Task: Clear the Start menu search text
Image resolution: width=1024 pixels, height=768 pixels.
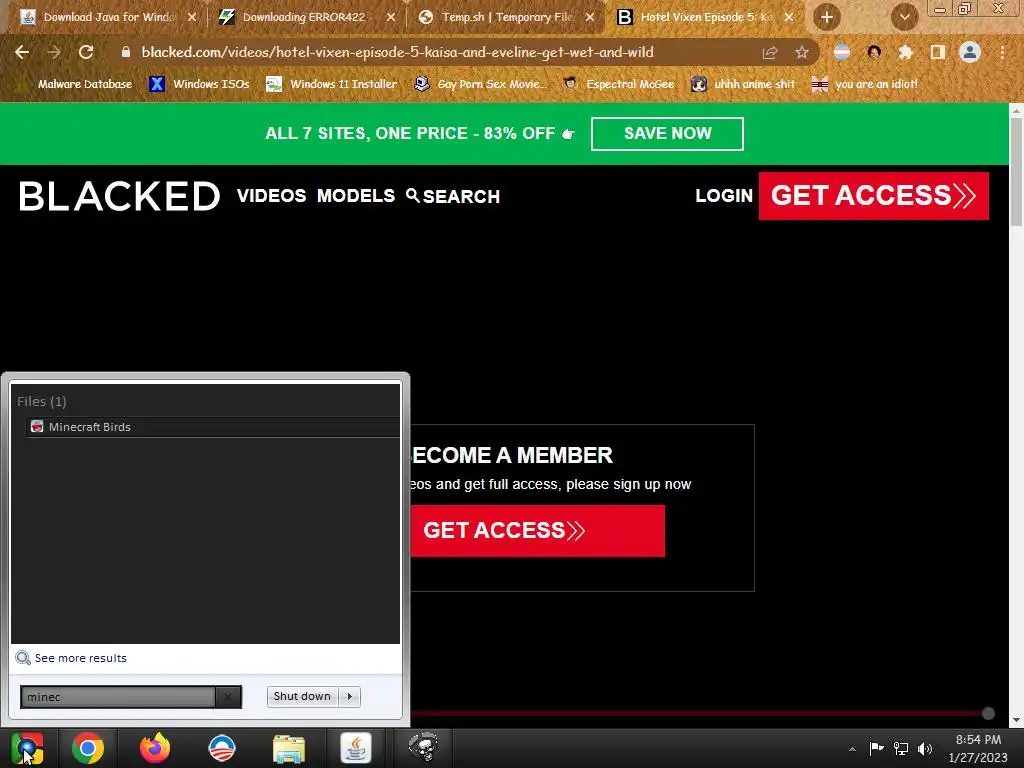Action: (228, 697)
